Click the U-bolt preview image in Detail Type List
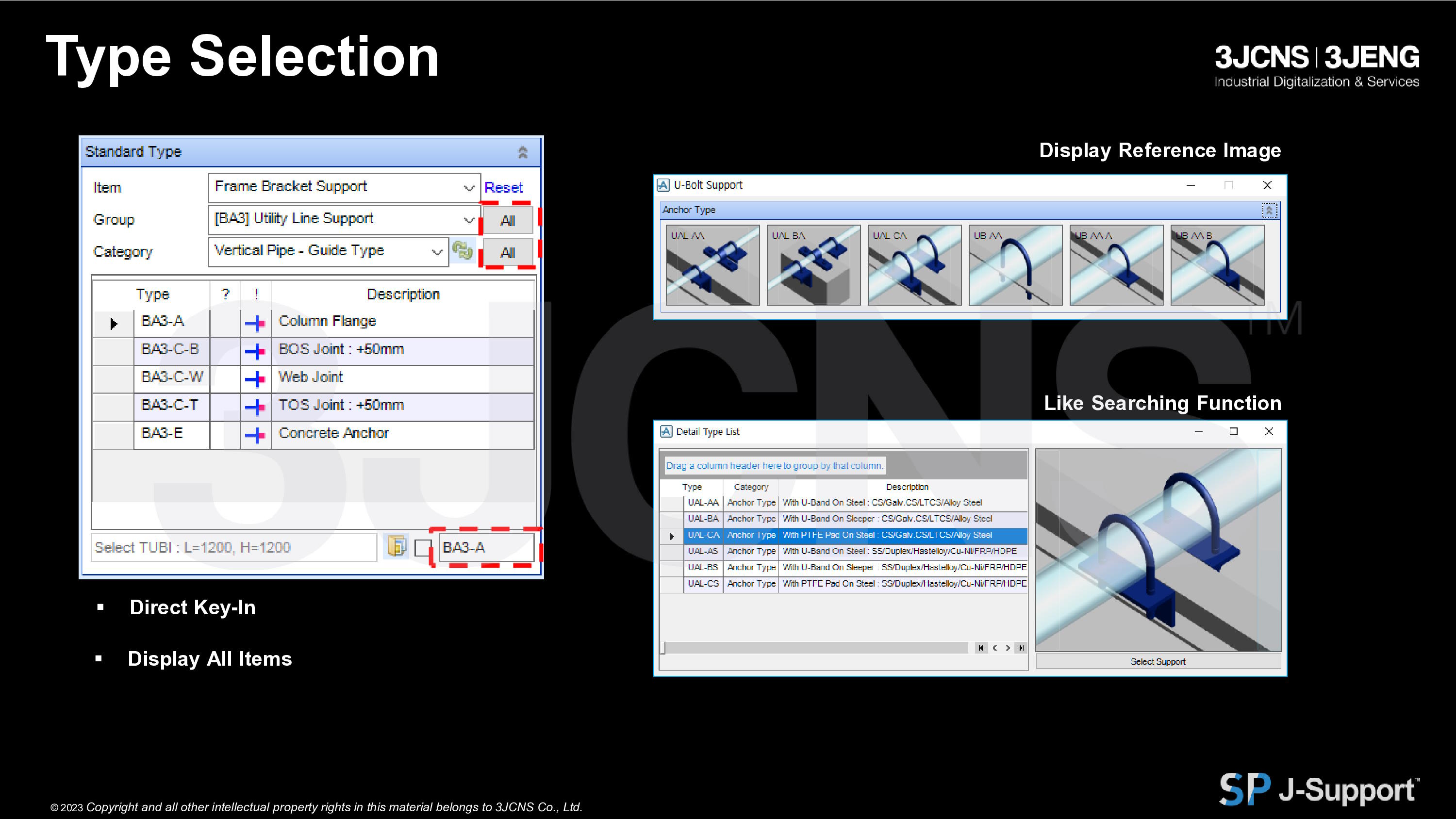Viewport: 1456px width, 819px height. (1158, 551)
